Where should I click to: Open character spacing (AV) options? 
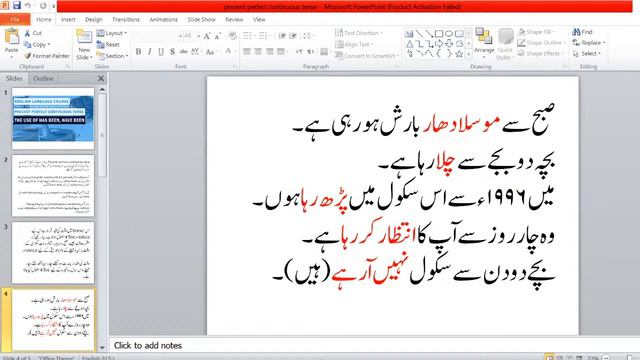(x=195, y=51)
